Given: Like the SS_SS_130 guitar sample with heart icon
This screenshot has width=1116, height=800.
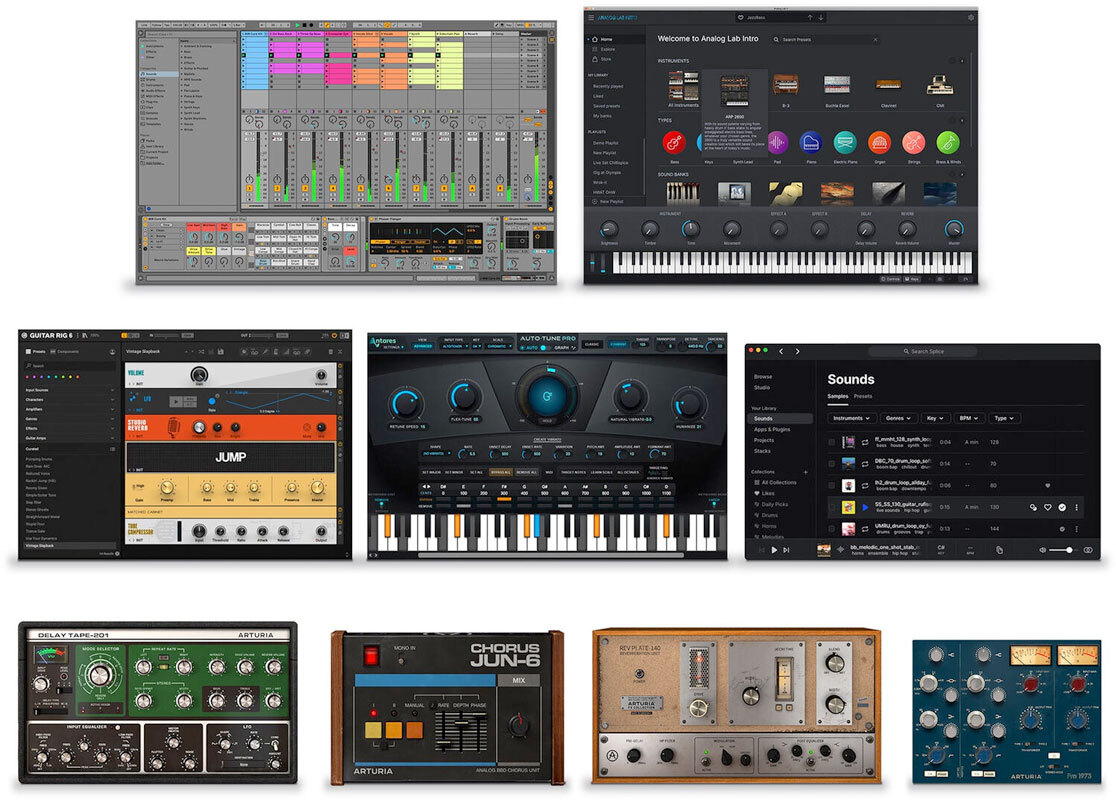Looking at the screenshot, I should (x=1048, y=507).
